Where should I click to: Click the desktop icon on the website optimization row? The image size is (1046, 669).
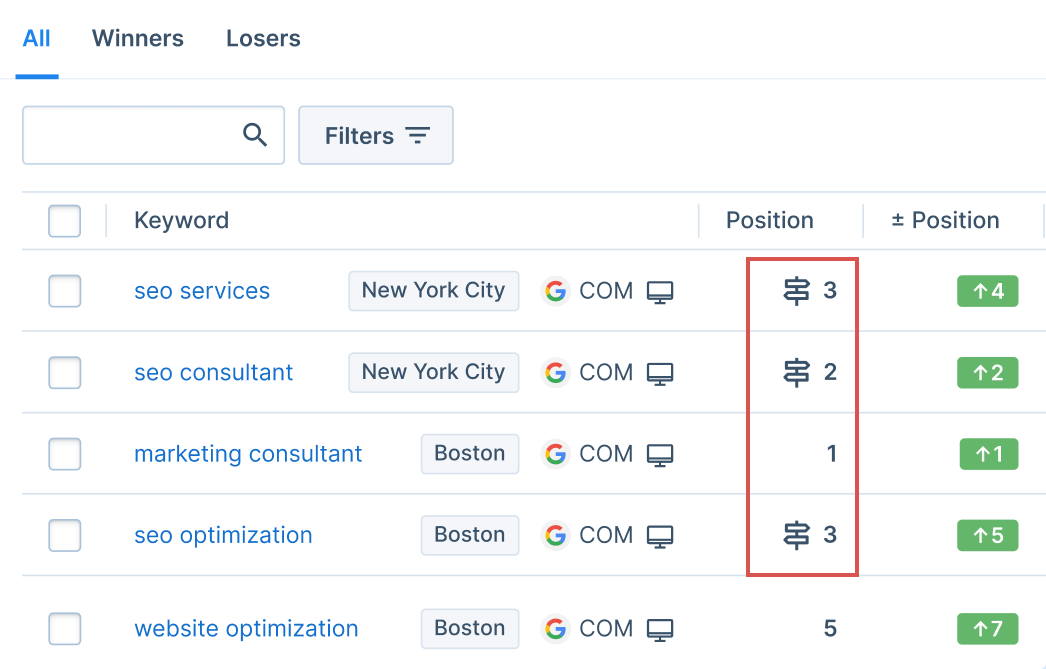tap(661, 628)
